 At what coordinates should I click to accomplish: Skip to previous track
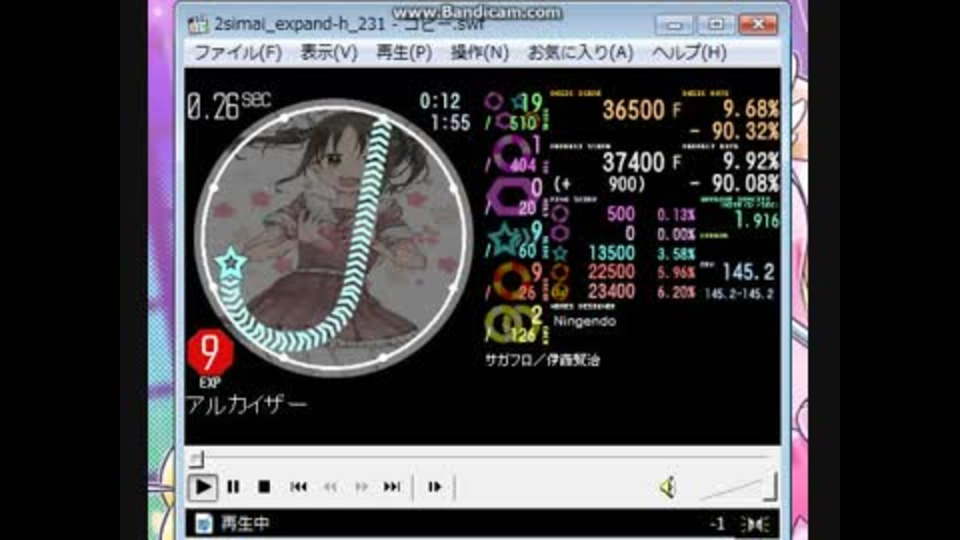click(x=299, y=487)
